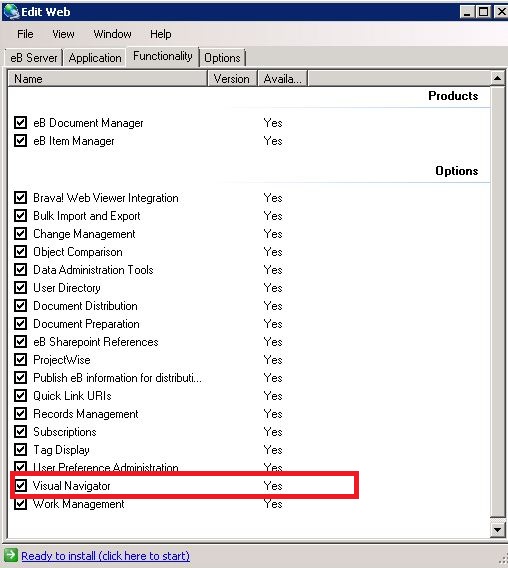Click the Edit Web globe title icon
Image resolution: width=508 pixels, height=568 pixels.
pyautogui.click(x=11, y=12)
